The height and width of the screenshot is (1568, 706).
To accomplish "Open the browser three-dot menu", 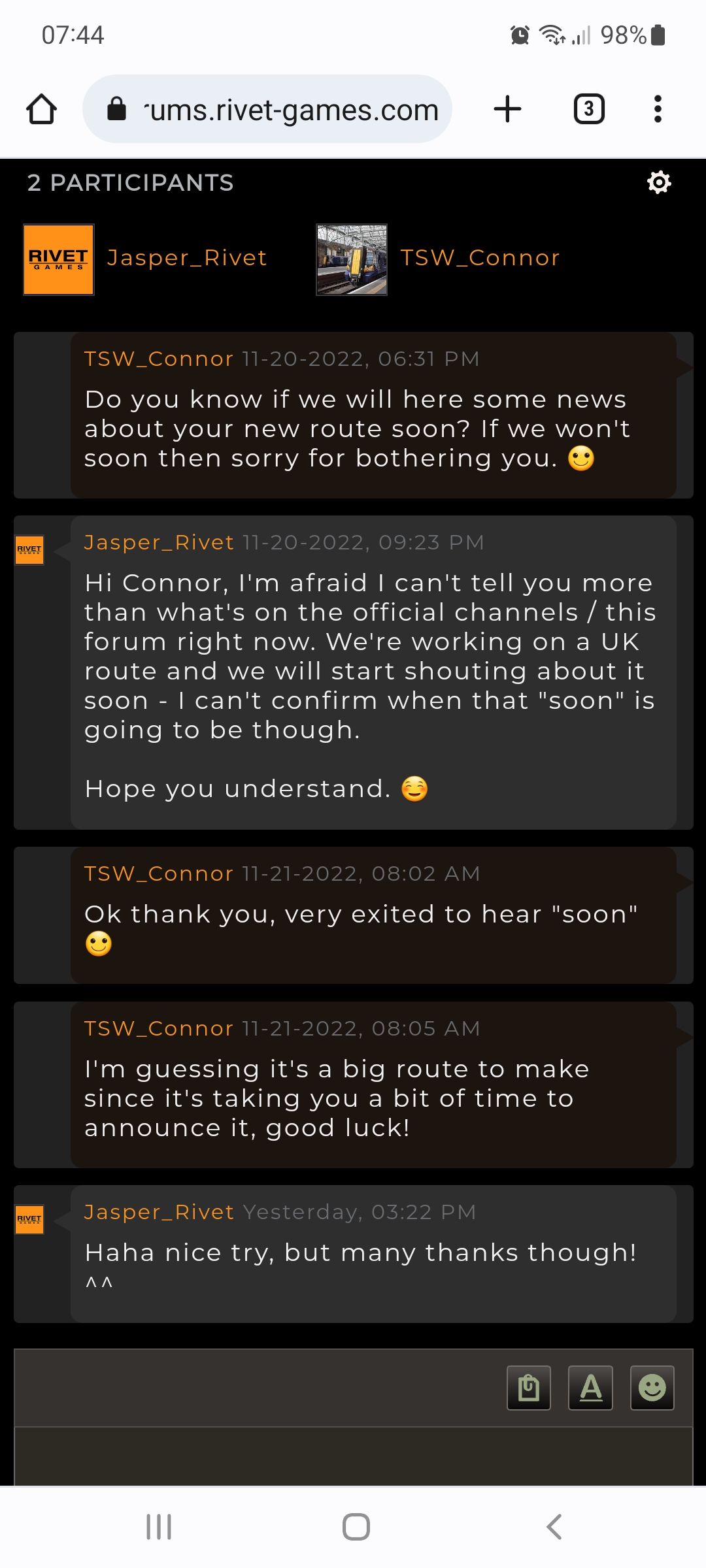I will point(658,109).
